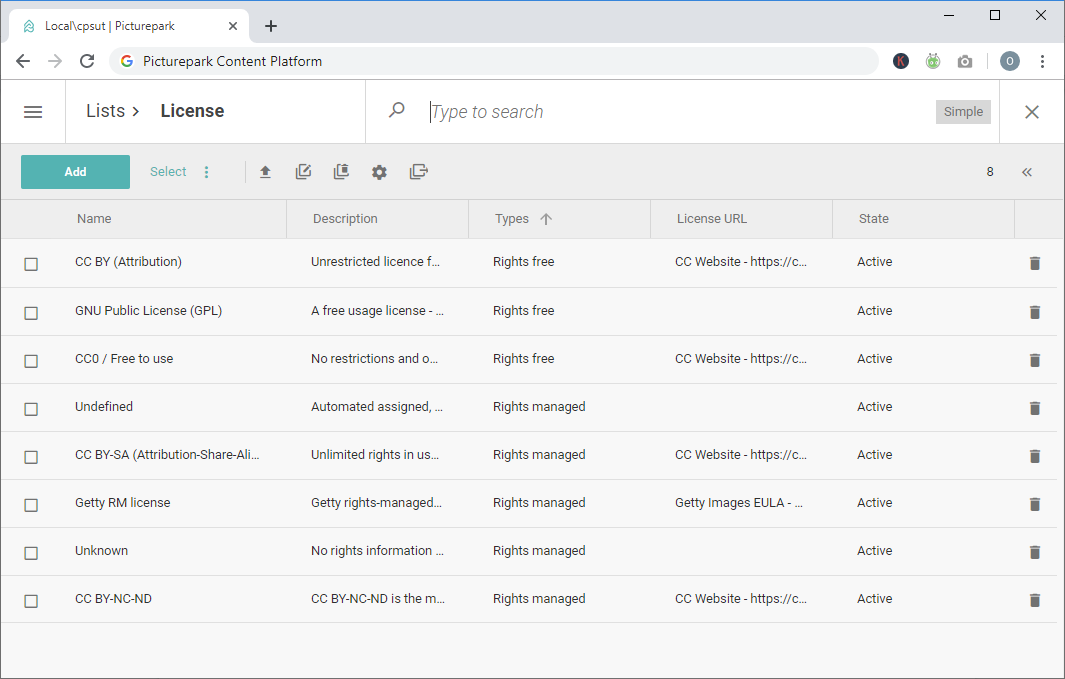Navigate to Lists breadcrumb
The image size is (1065, 679).
pyautogui.click(x=106, y=111)
